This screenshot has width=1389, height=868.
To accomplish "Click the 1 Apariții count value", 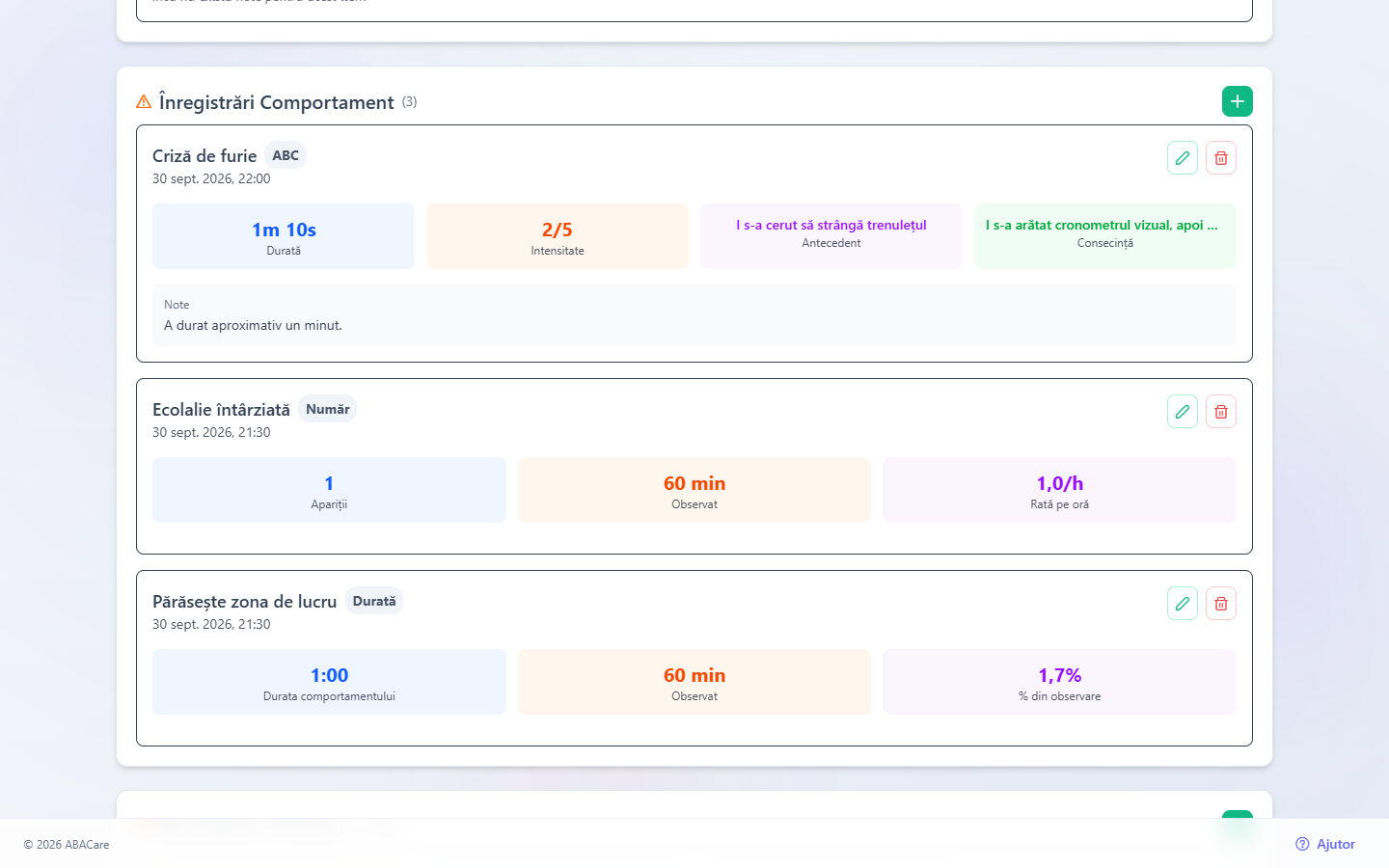I will 329,483.
